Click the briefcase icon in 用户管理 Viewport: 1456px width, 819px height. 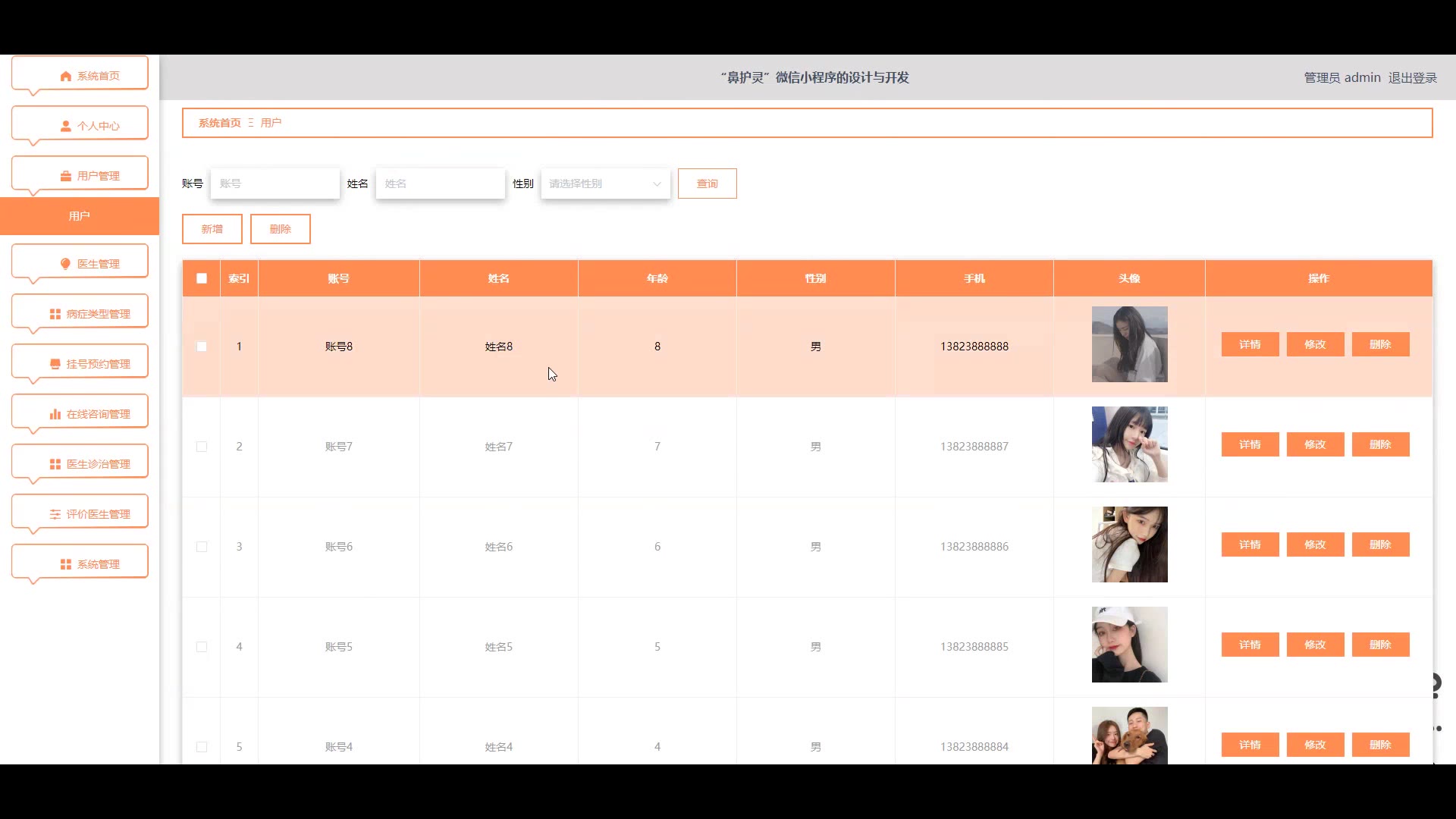click(x=66, y=176)
